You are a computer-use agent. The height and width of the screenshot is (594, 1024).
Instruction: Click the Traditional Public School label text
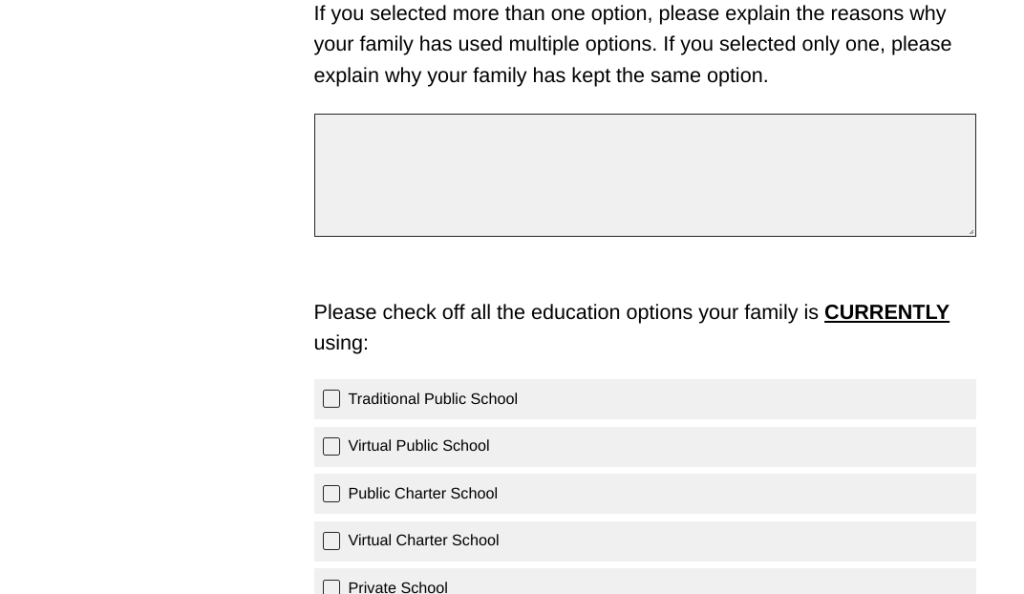(432, 399)
